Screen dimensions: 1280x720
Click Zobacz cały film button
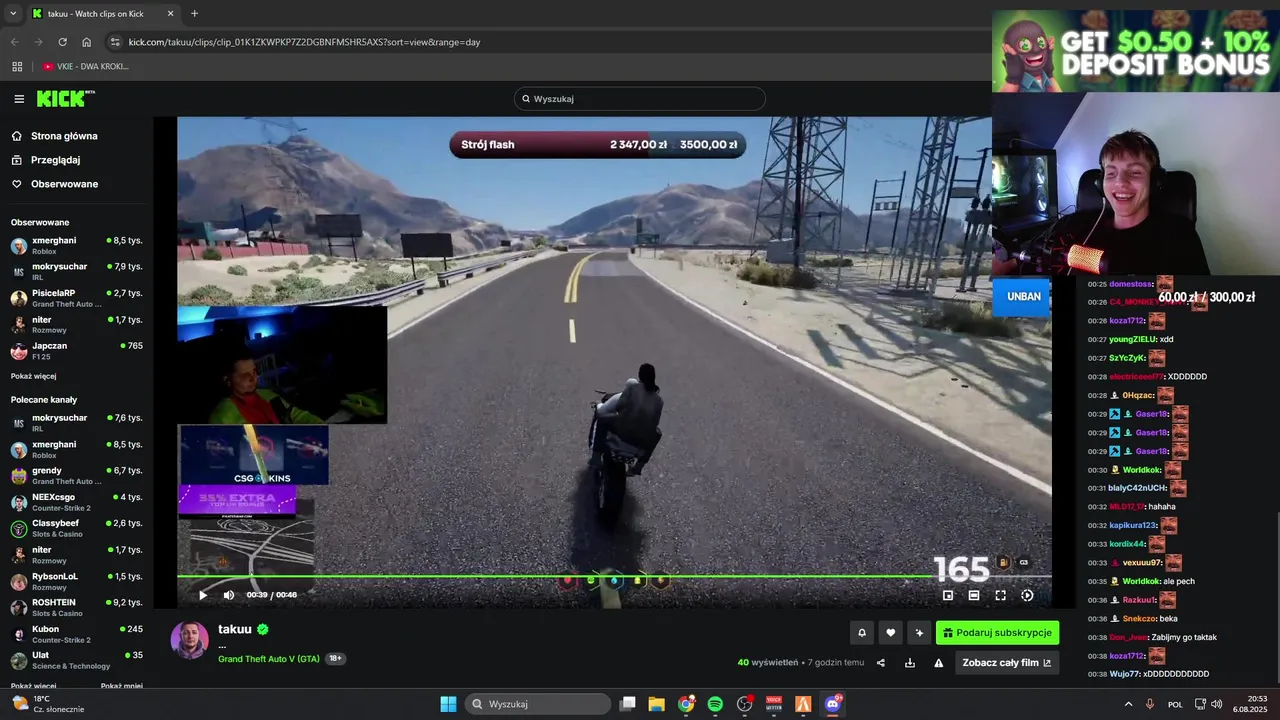click(1007, 663)
